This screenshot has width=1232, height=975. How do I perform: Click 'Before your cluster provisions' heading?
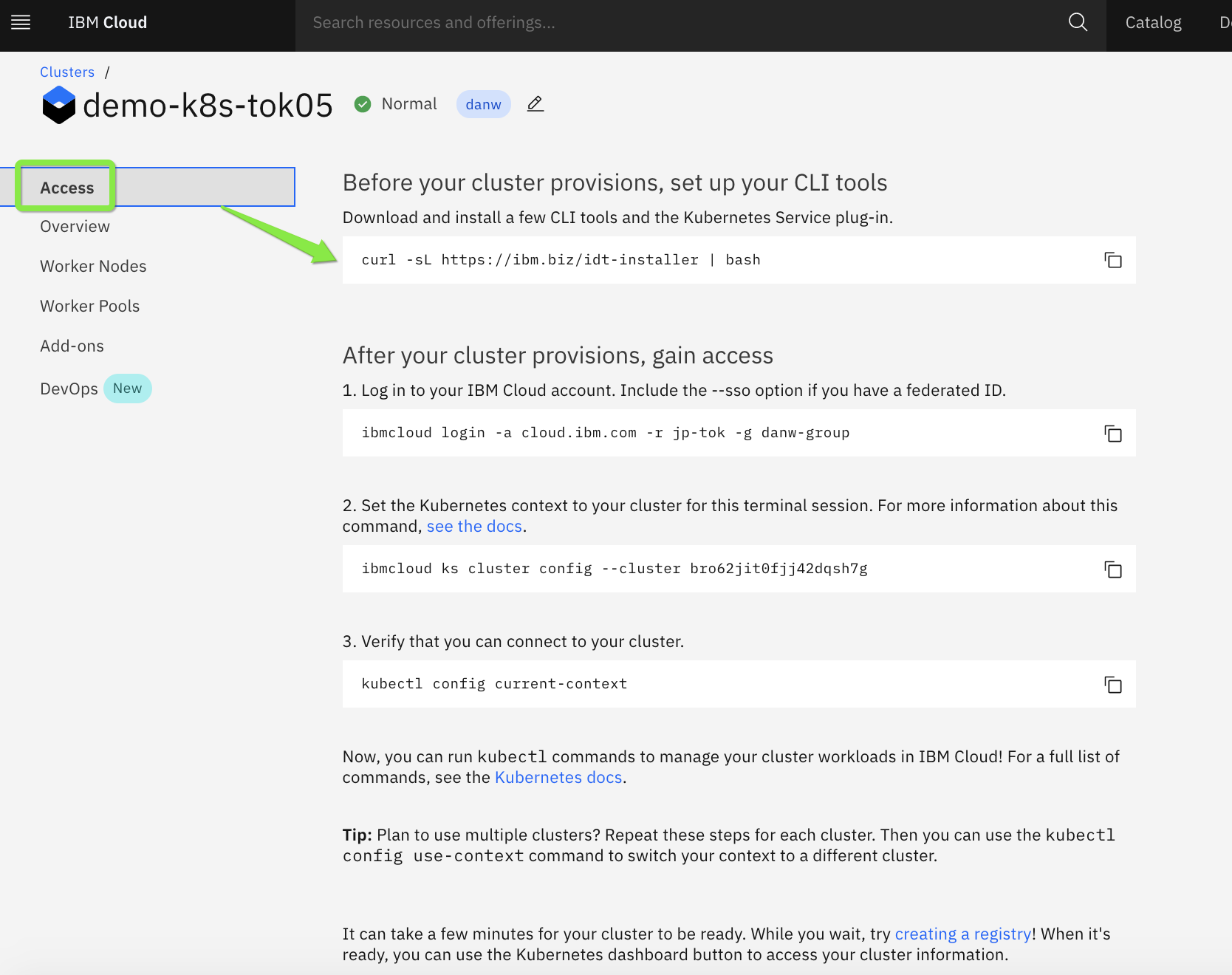click(615, 183)
